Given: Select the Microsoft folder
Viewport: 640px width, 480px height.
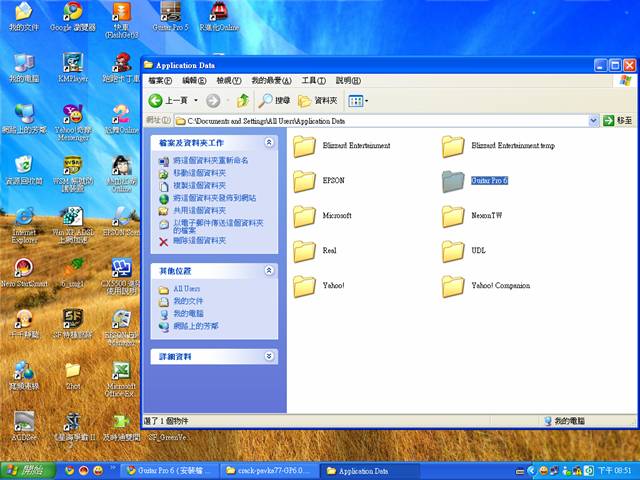Looking at the screenshot, I should pyautogui.click(x=322, y=216).
